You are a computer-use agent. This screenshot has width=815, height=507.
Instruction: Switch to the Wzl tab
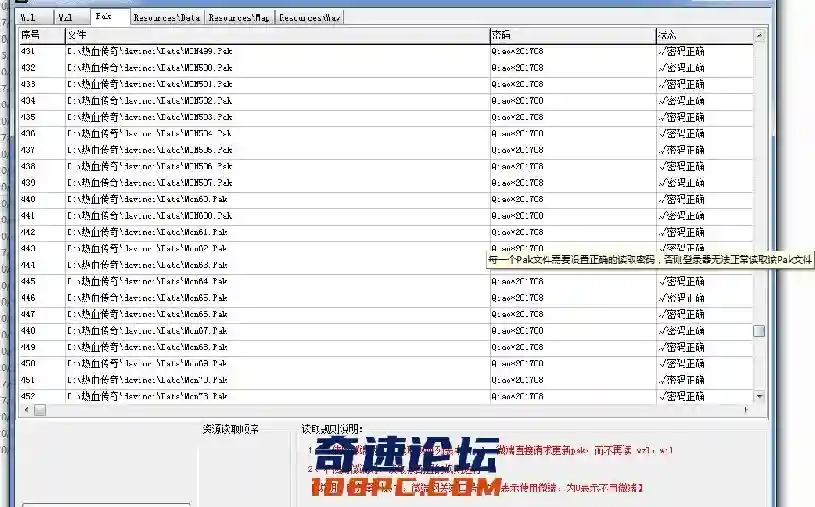(70, 18)
